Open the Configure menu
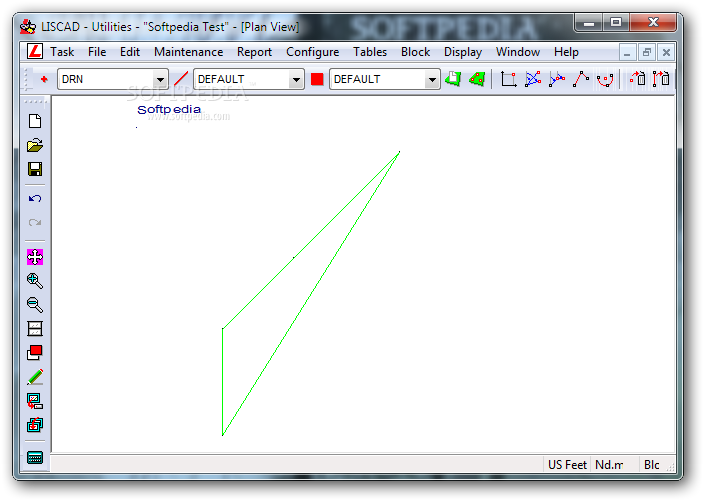Viewport: 704px width, 501px height. click(312, 52)
